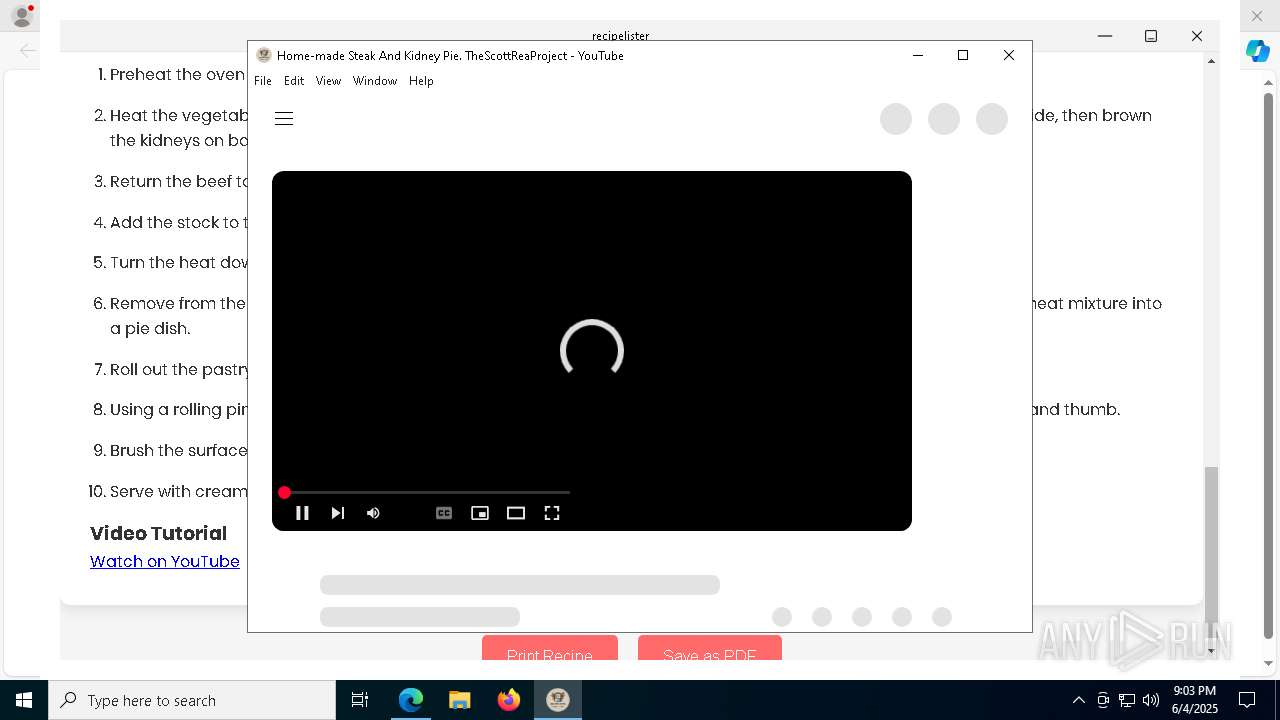Open the Window menu
This screenshot has height=720, width=1280.
tap(375, 81)
